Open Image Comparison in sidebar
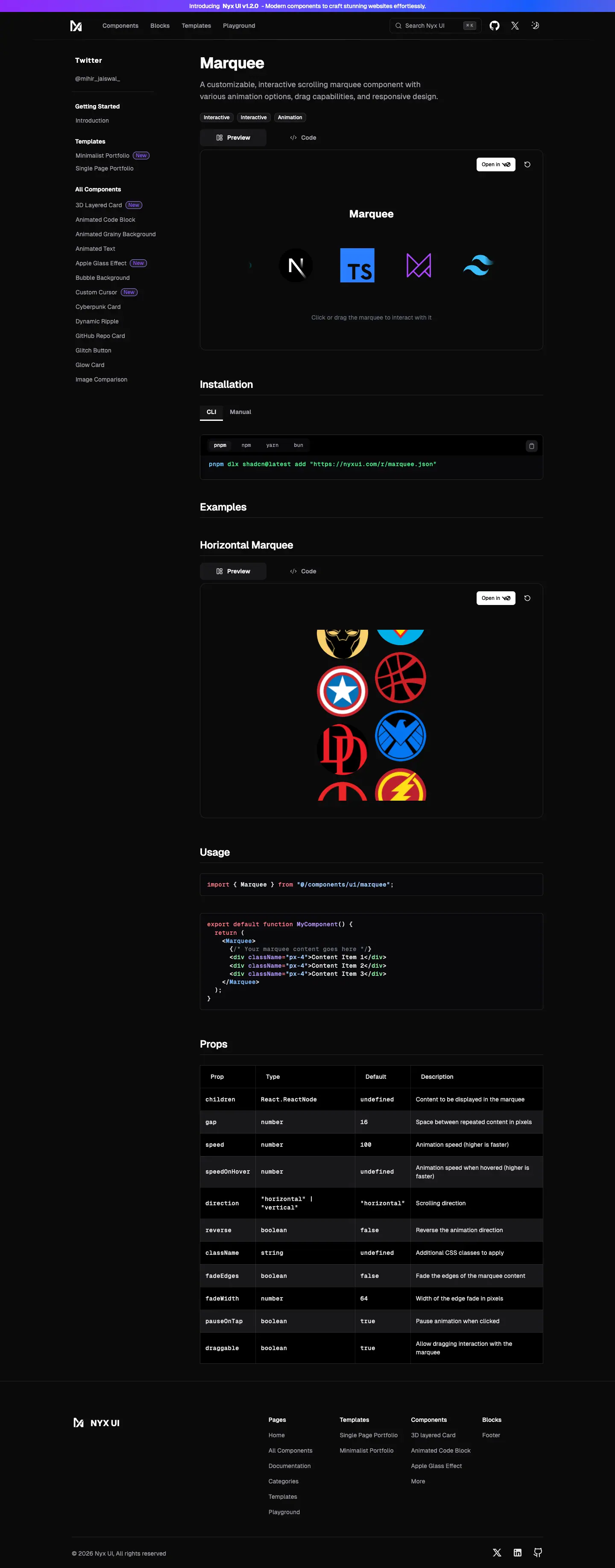This screenshot has height=1568, width=615. coord(102,380)
